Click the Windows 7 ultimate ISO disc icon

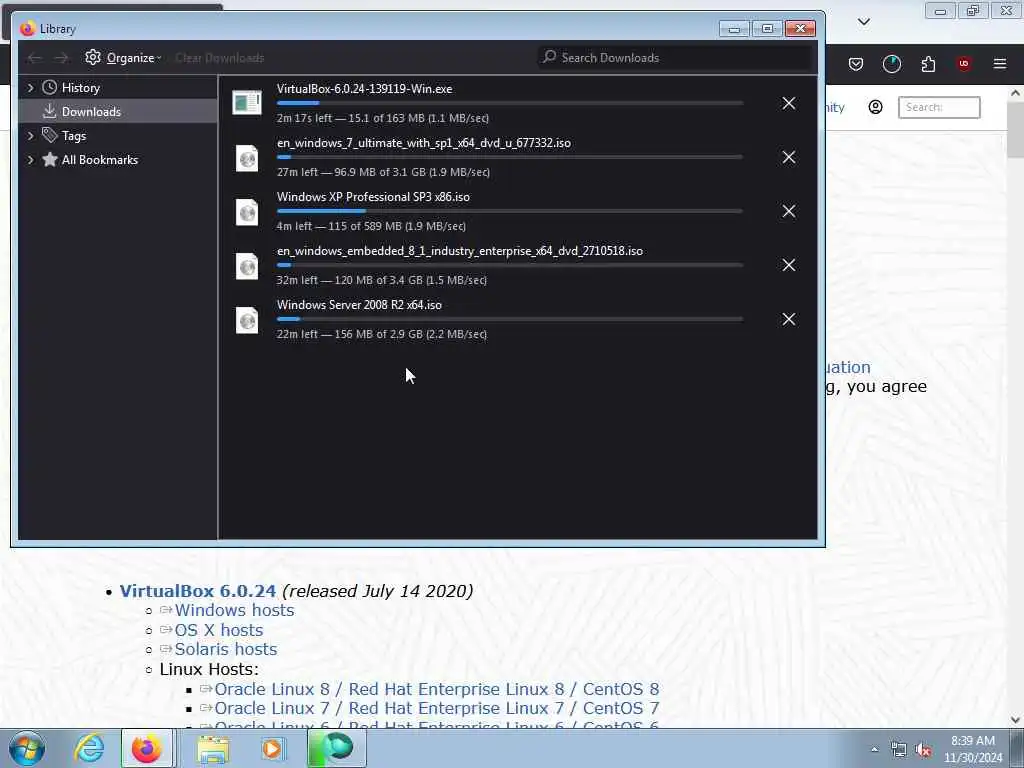click(x=247, y=157)
